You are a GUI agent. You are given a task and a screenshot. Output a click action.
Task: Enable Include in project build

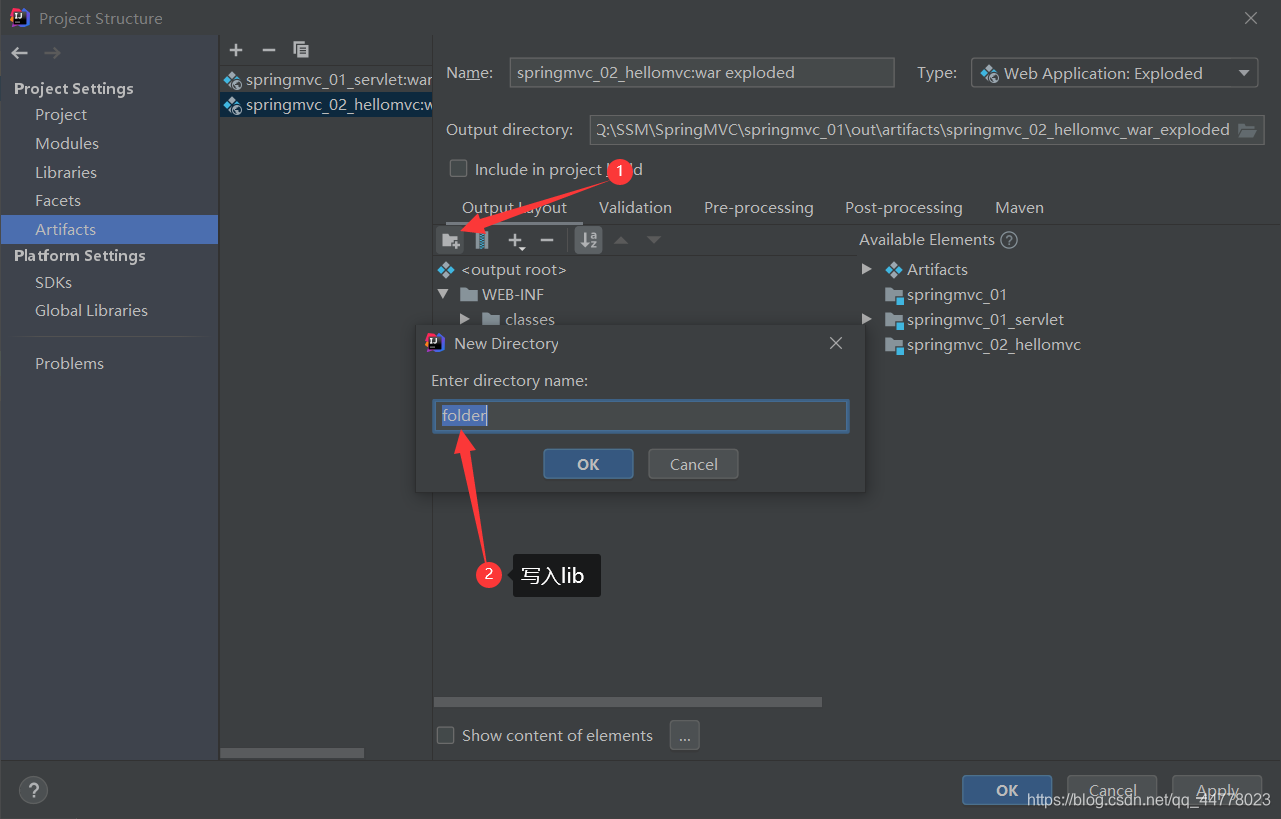point(458,169)
